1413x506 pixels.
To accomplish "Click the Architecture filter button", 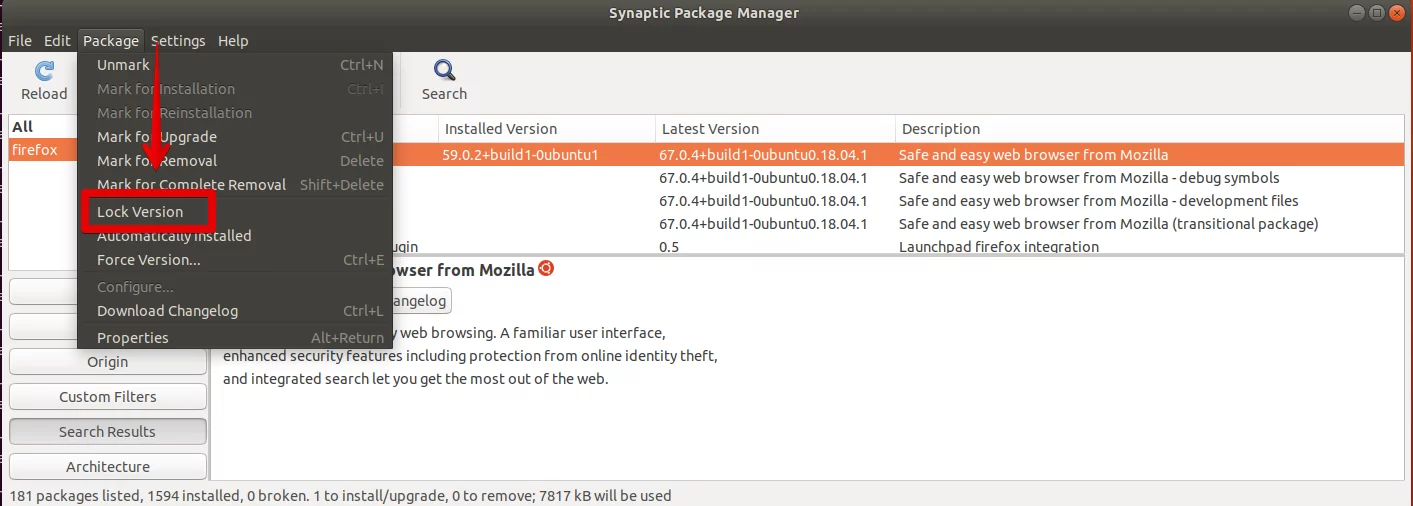I will [108, 467].
